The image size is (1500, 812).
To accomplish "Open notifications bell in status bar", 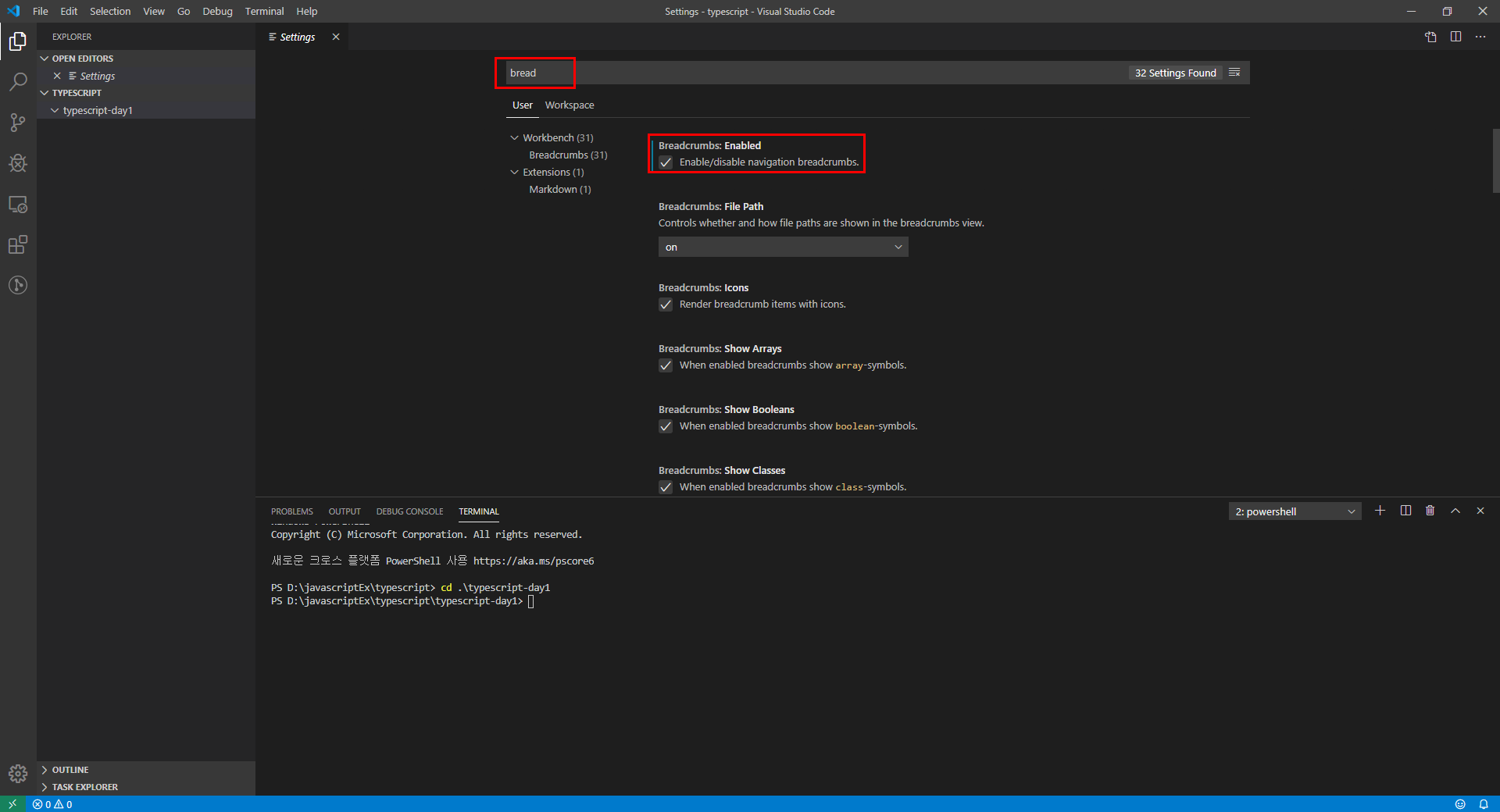I will tap(1484, 804).
